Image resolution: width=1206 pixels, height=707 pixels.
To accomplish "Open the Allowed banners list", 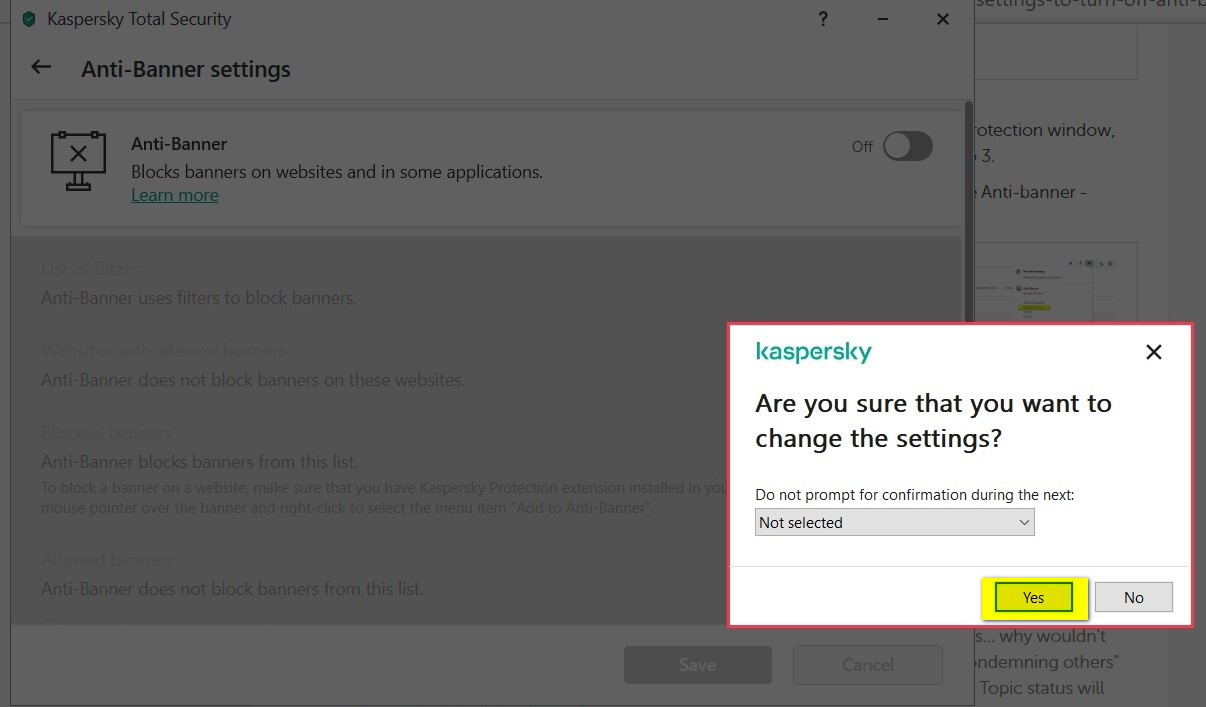I will [107, 560].
